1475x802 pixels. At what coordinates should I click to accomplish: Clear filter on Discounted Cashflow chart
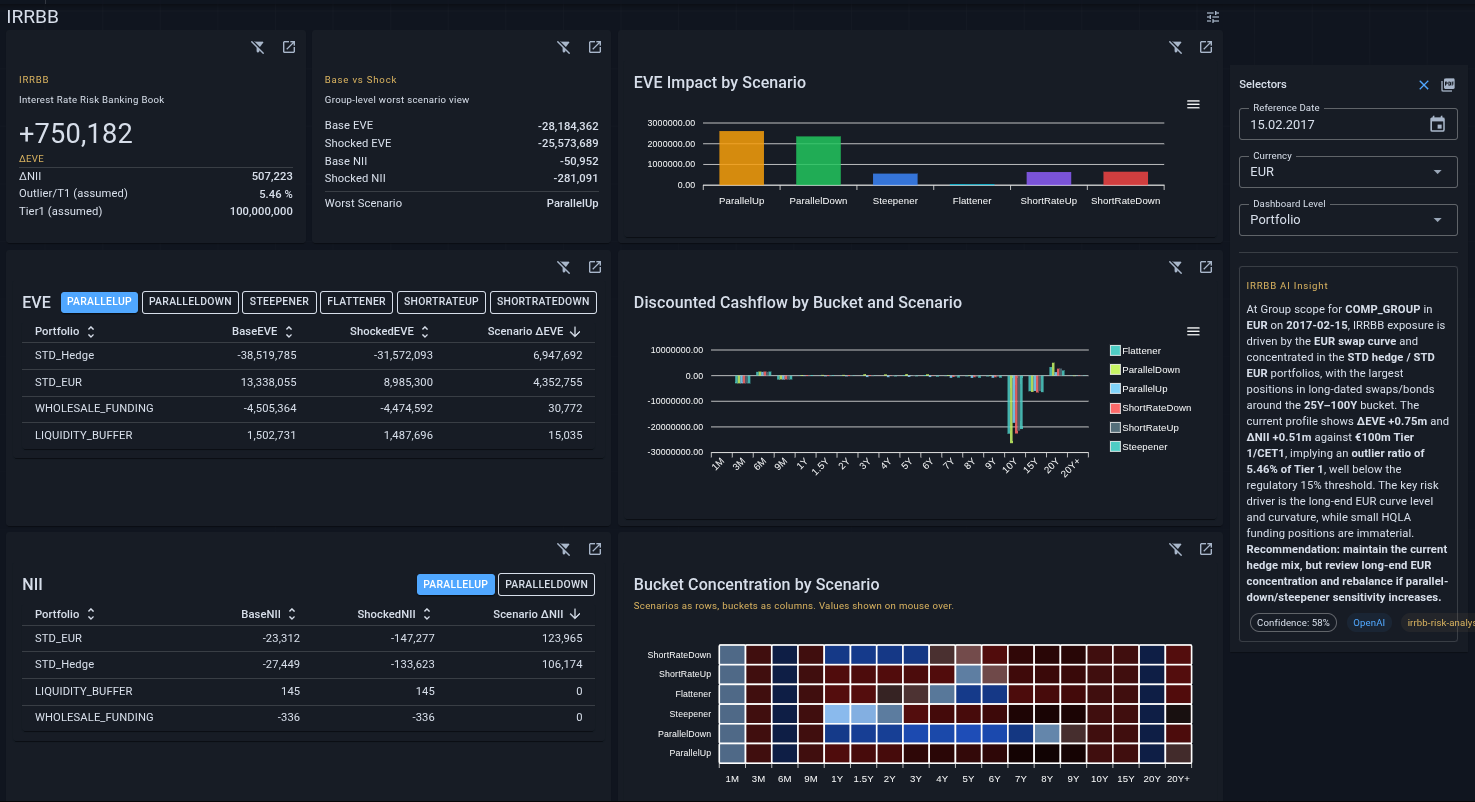click(x=1175, y=267)
